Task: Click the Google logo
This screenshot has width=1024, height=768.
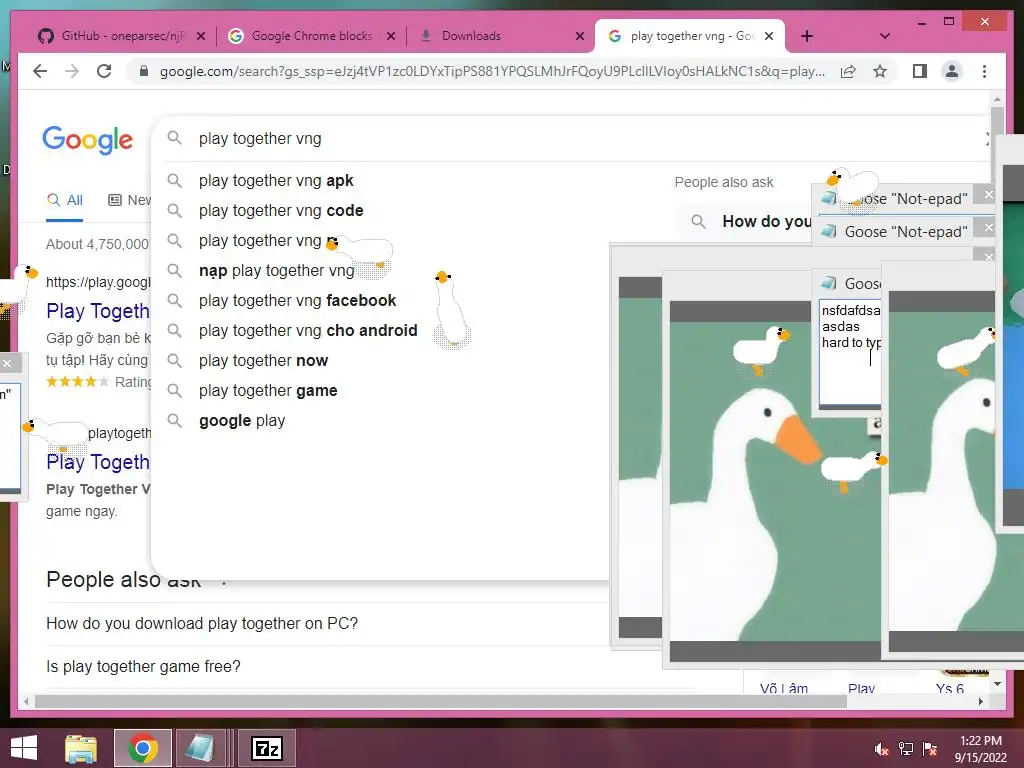Action: pyautogui.click(x=88, y=140)
